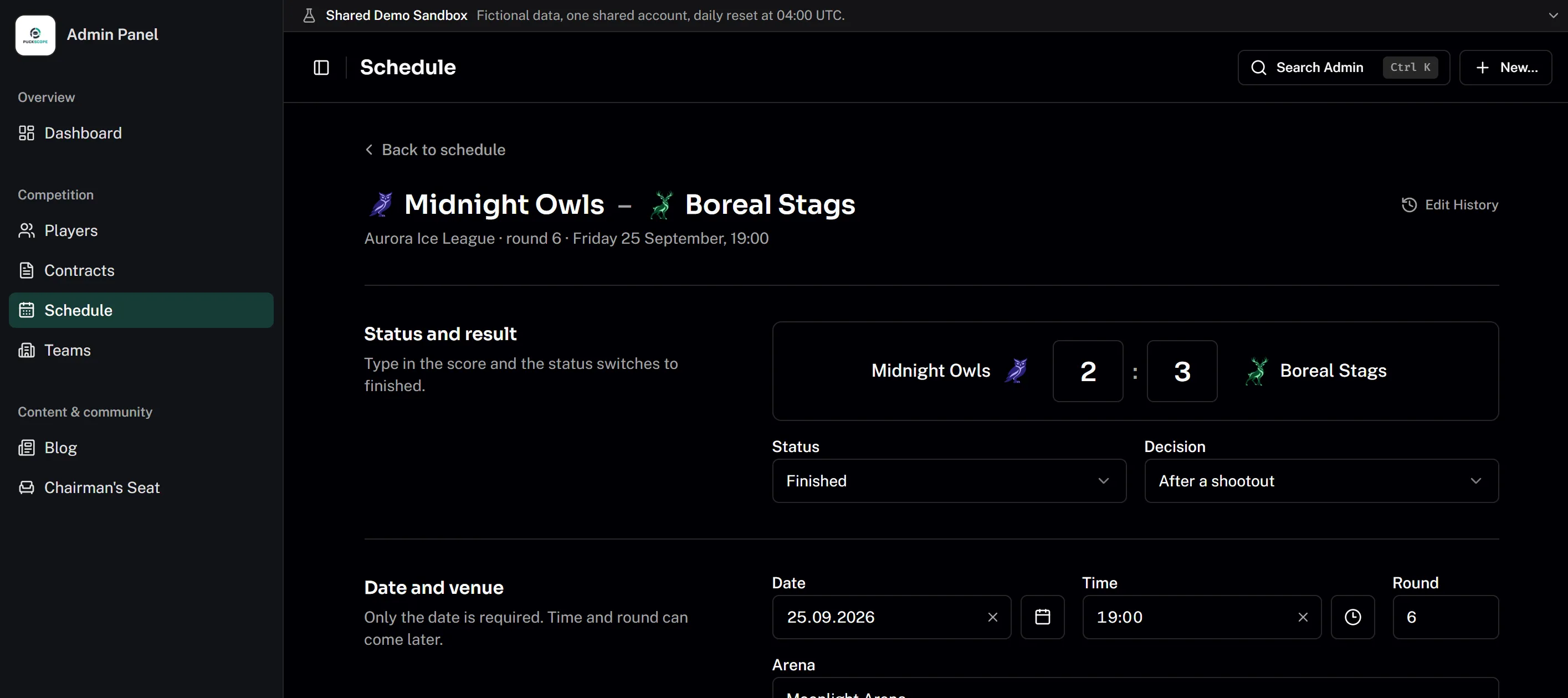This screenshot has height=698, width=1568.
Task: Click the Midnight Owls name in the score card
Action: tap(931, 371)
